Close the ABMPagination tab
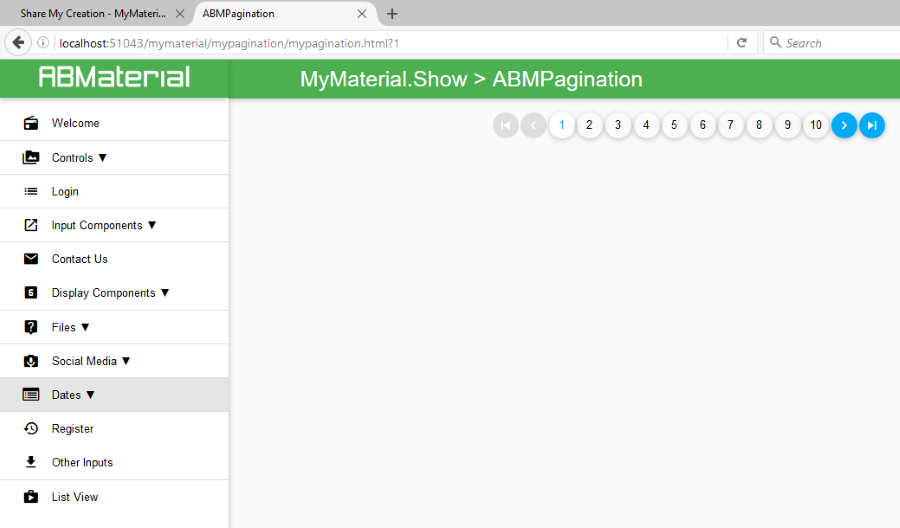Image resolution: width=900 pixels, height=528 pixels. pyautogui.click(x=362, y=14)
